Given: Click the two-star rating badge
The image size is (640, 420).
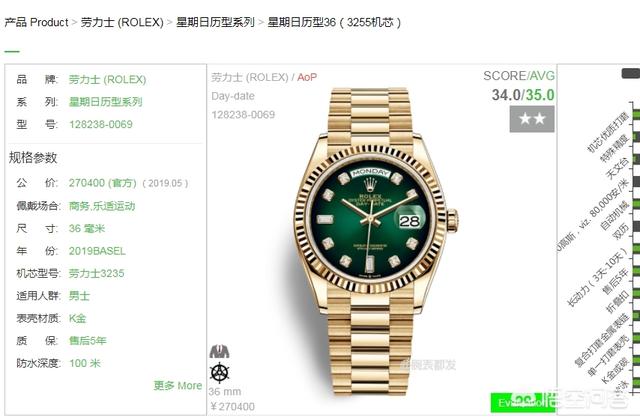Looking at the screenshot, I should [x=532, y=119].
